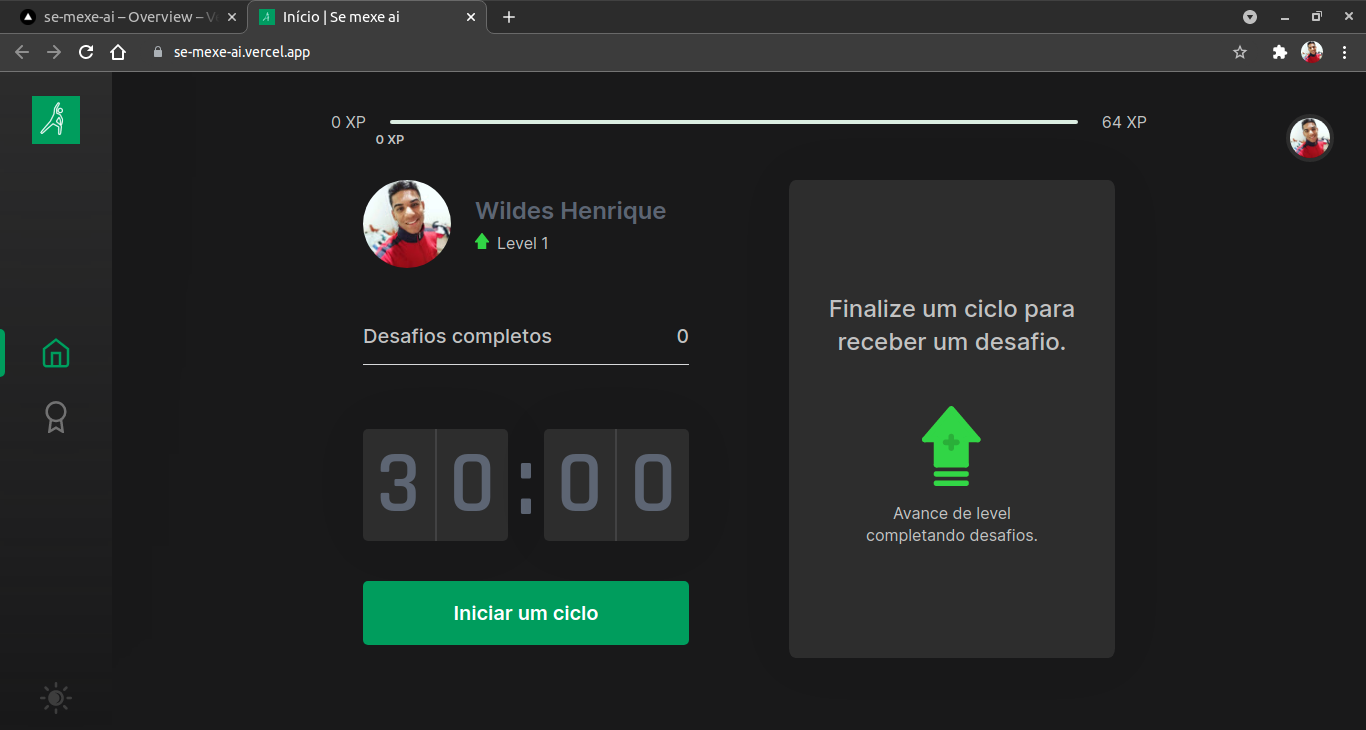The width and height of the screenshot is (1366, 730).
Task: Close the se-mexe-ai Overview tab
Action: coord(232,17)
